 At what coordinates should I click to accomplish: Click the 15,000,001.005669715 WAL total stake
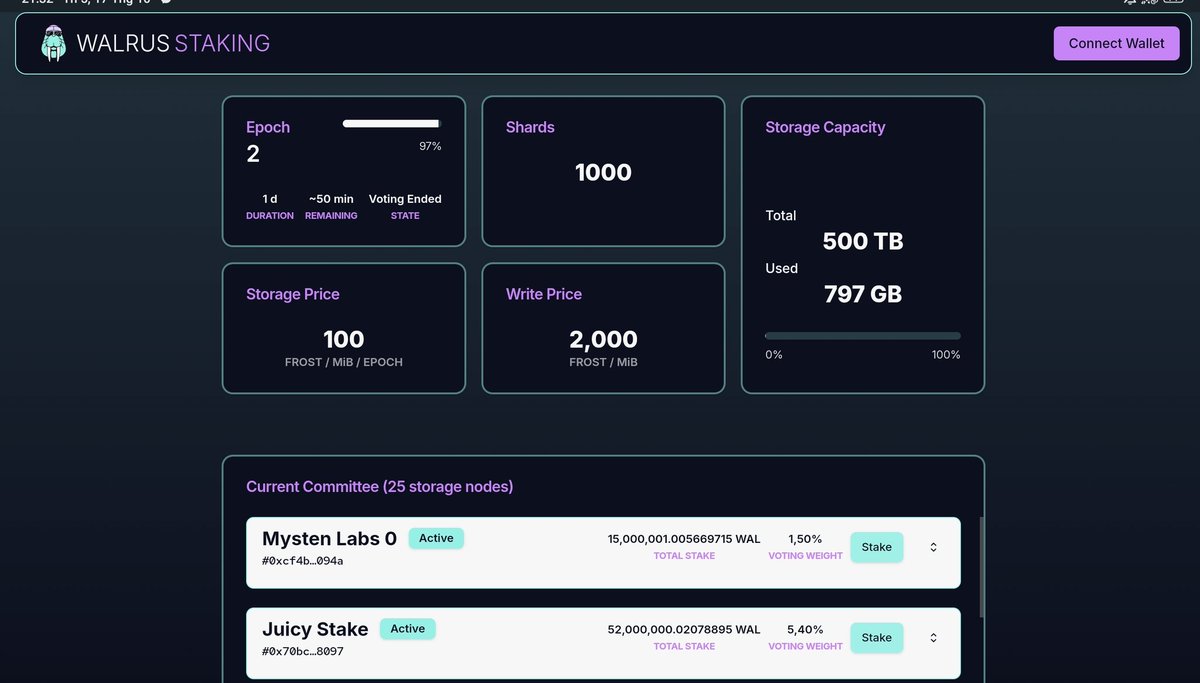684,539
